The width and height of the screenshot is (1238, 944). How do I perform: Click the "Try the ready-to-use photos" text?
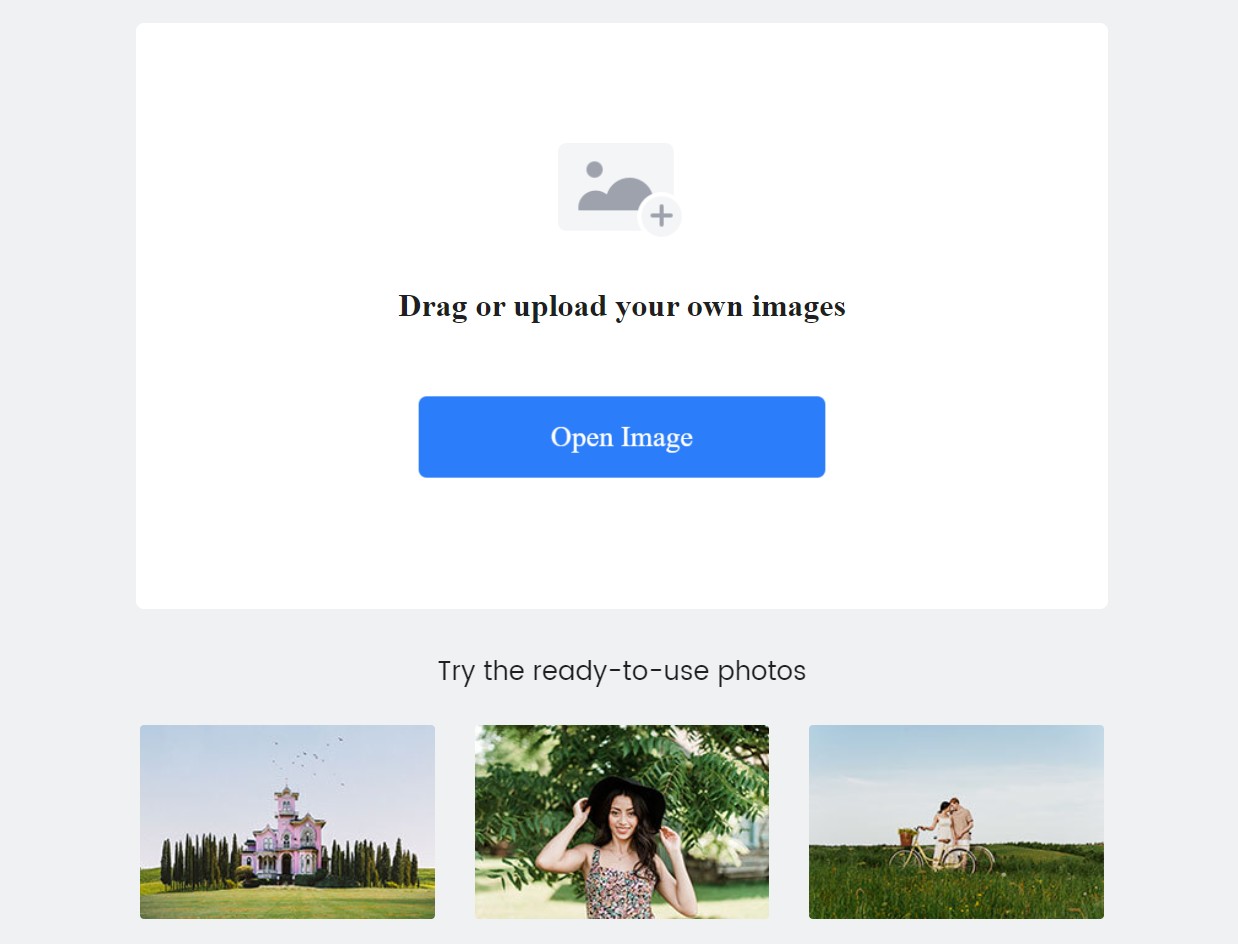[x=622, y=670]
